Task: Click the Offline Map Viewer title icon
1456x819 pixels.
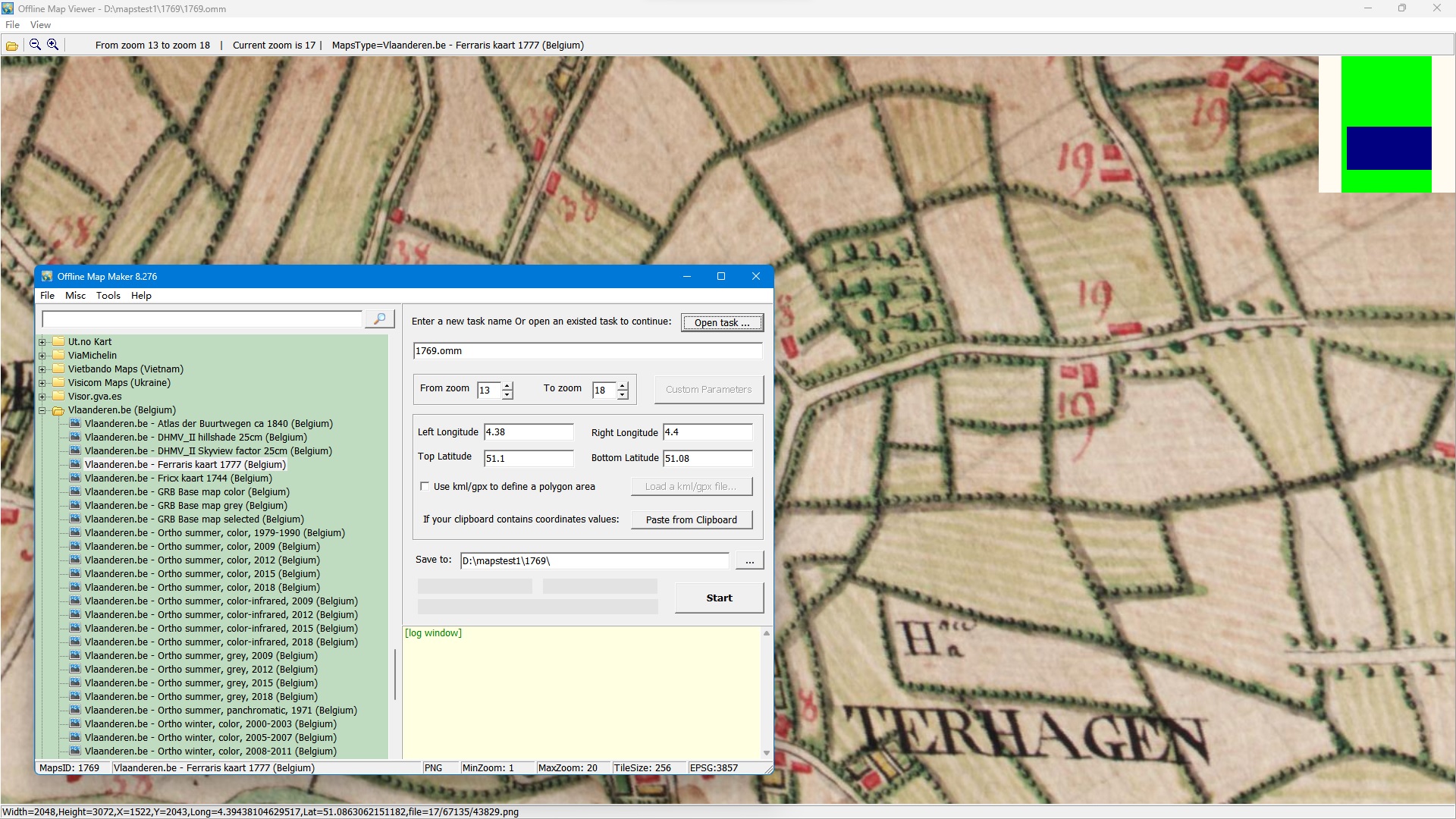Action: tap(8, 8)
